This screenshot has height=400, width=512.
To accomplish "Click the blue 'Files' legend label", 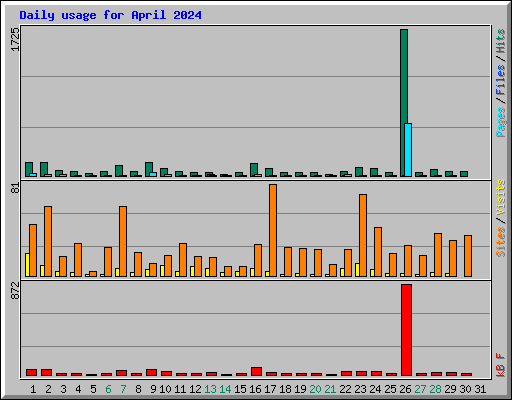I will [x=500, y=79].
